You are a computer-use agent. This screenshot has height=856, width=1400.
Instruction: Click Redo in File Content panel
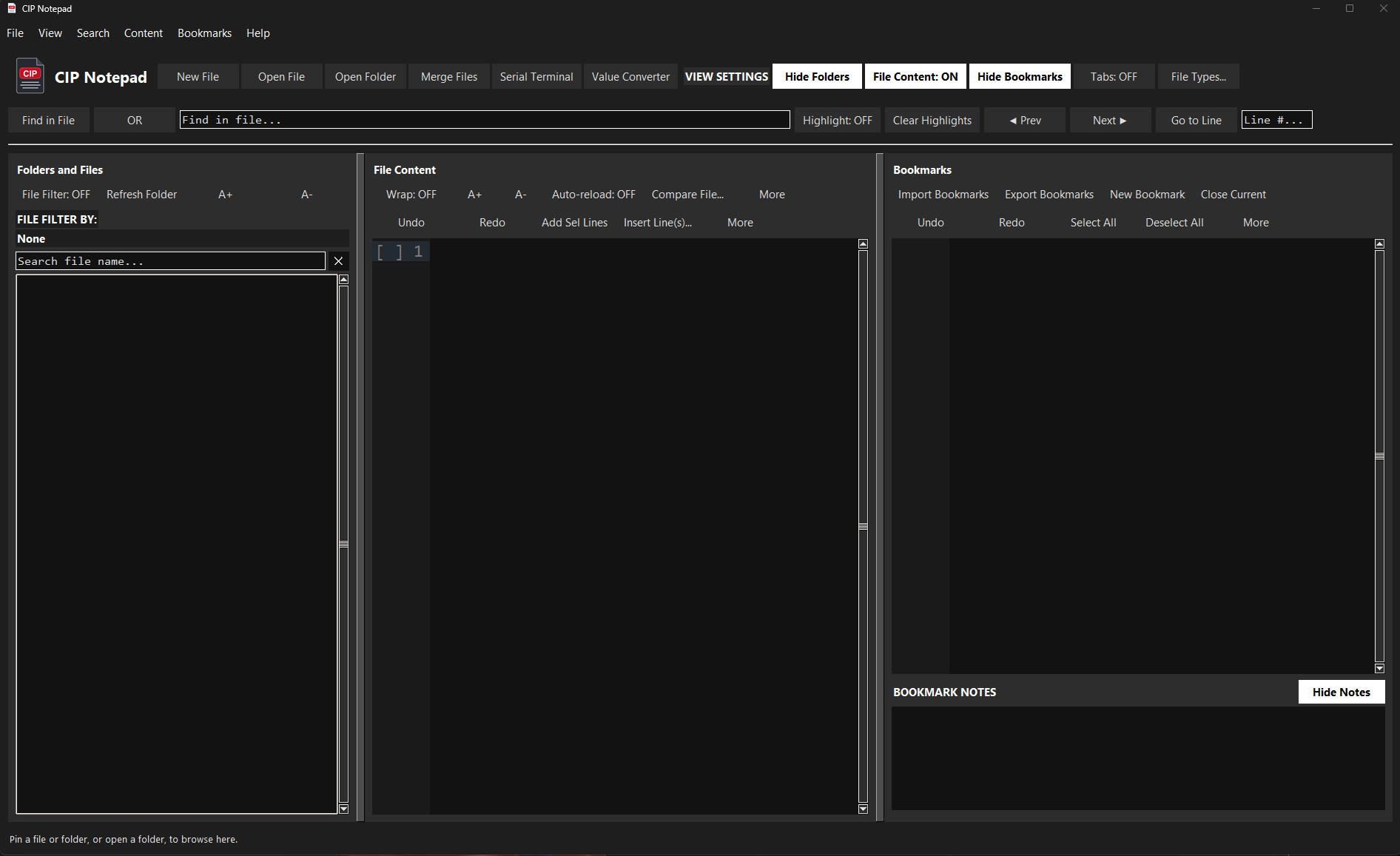coord(492,223)
